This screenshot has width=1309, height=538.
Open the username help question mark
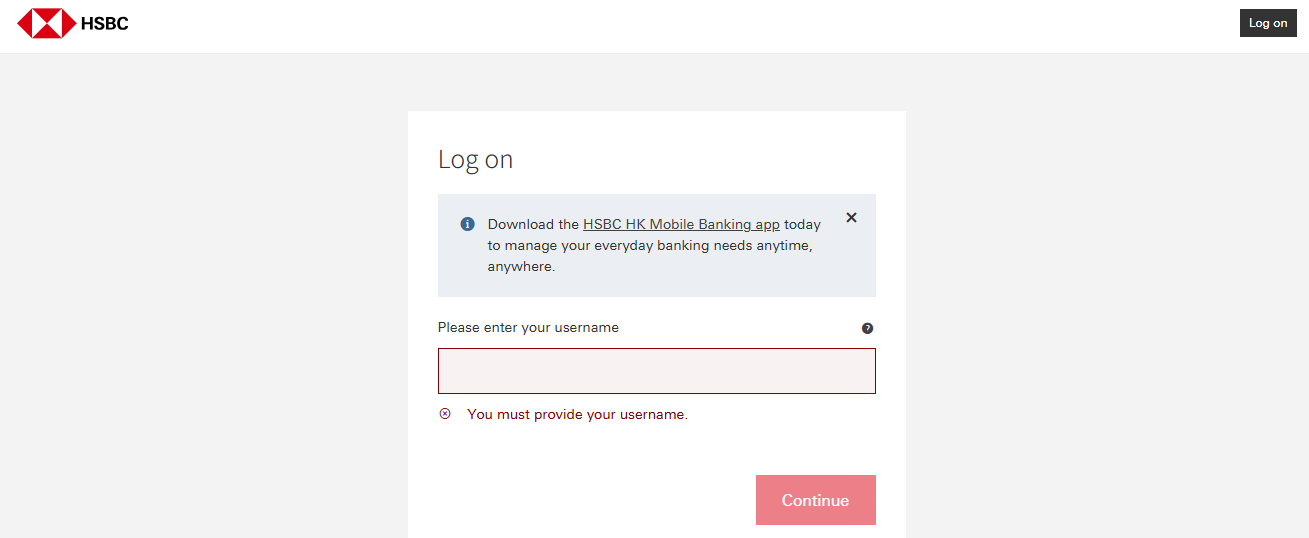coord(867,328)
